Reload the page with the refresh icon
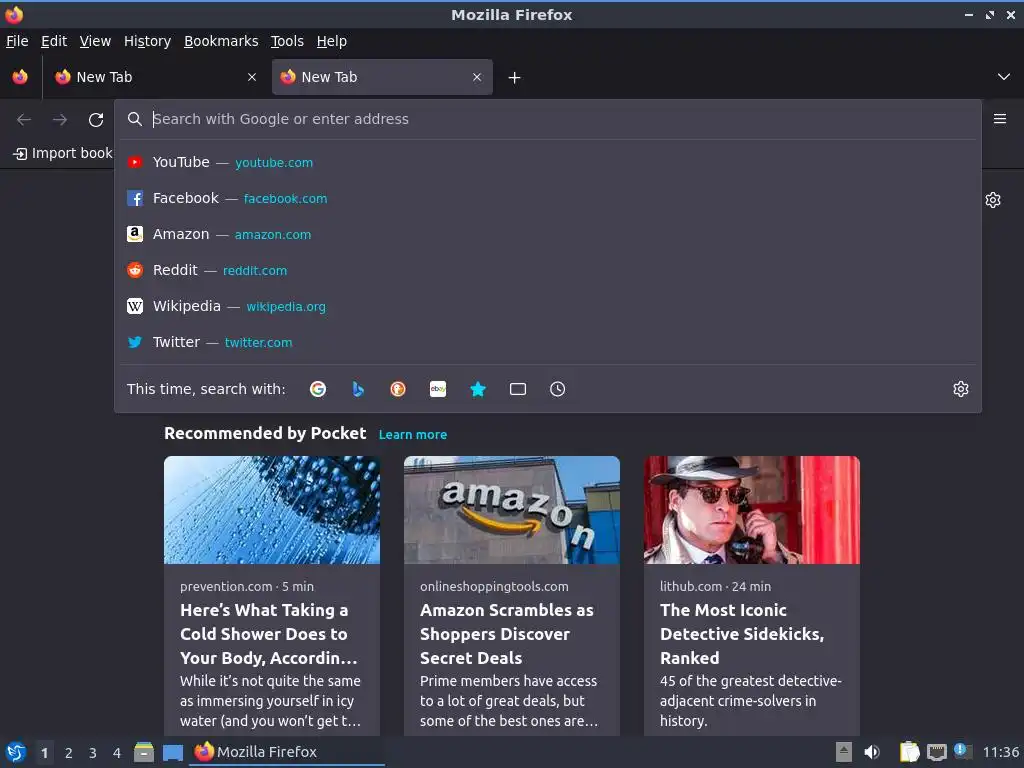This screenshot has height=768, width=1024. (96, 120)
